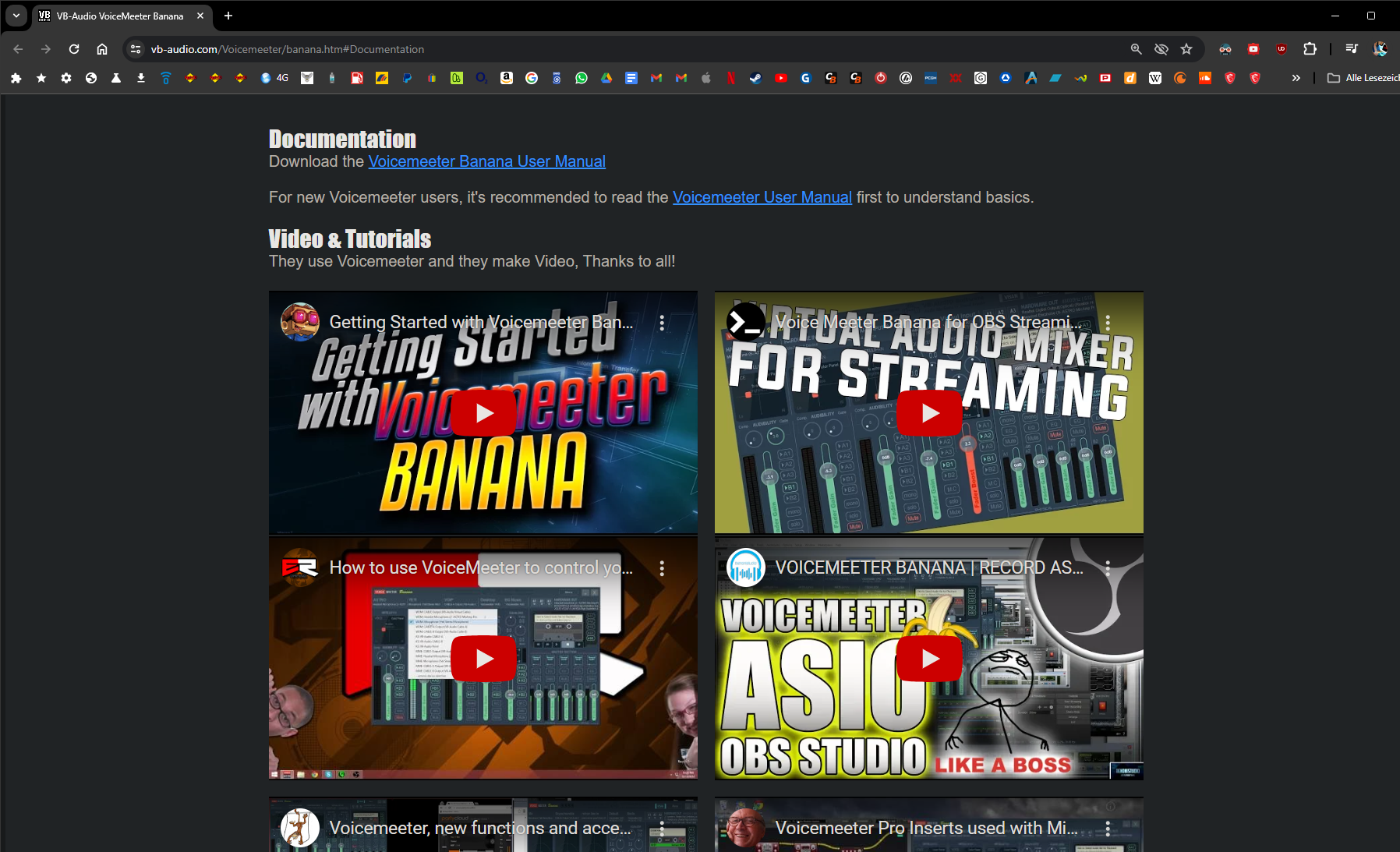
Task: Bookmark this page with the star
Action: pyautogui.click(x=1186, y=49)
